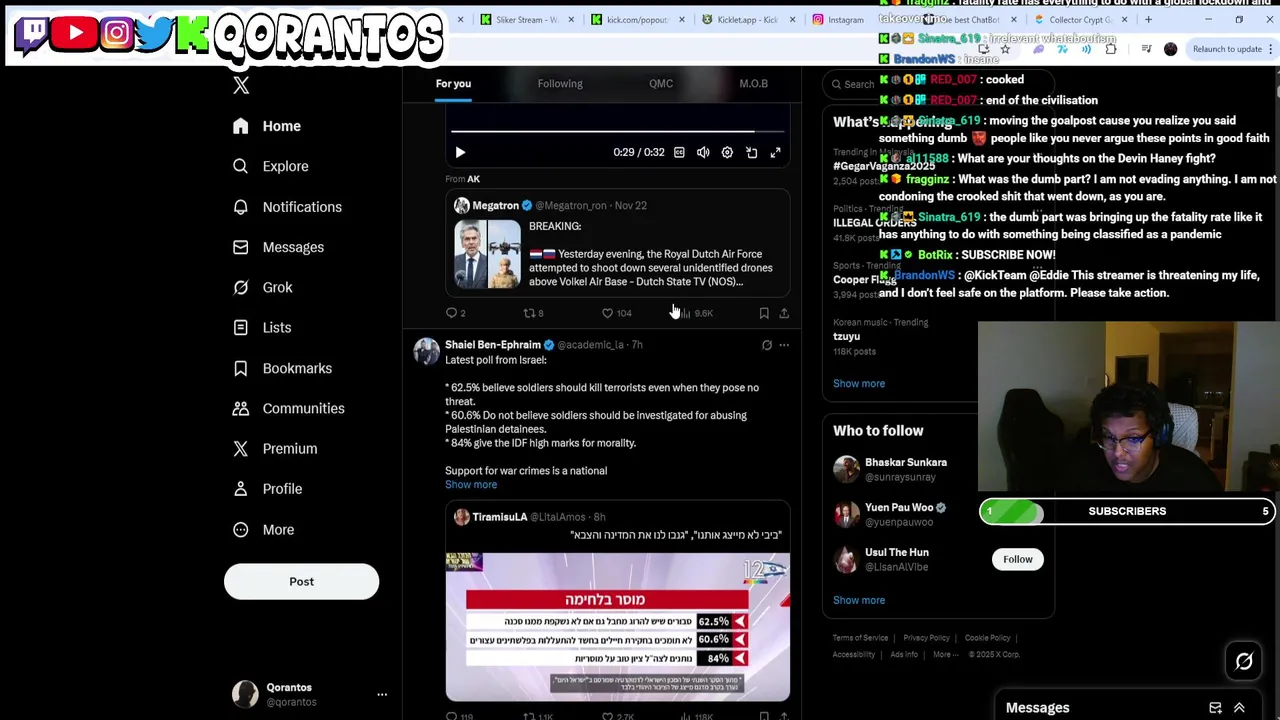Mute the video volume
1280x720 pixels.
point(703,152)
